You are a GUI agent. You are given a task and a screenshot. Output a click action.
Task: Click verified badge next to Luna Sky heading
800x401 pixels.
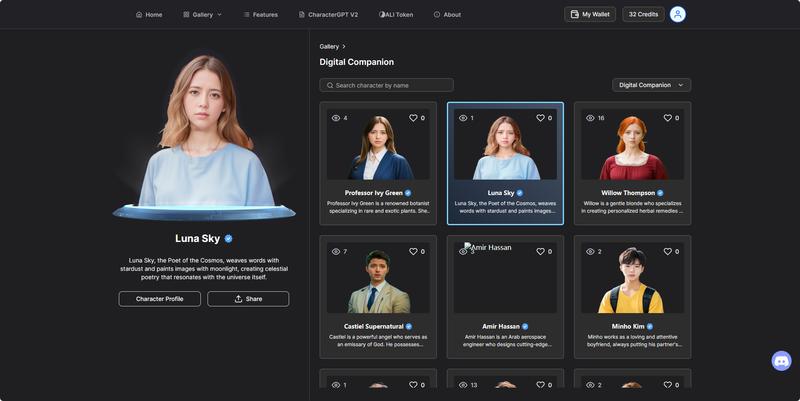tap(229, 239)
